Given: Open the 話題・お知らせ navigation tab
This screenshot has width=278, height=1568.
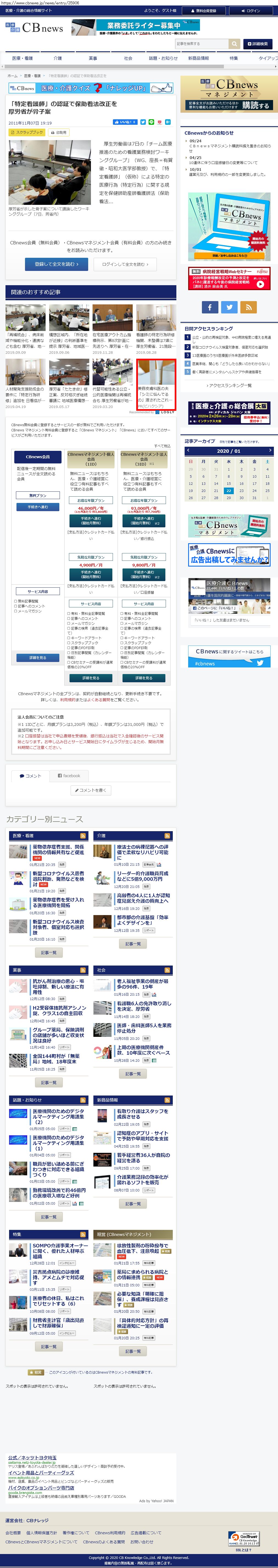Looking at the screenshot, I should [x=163, y=58].
